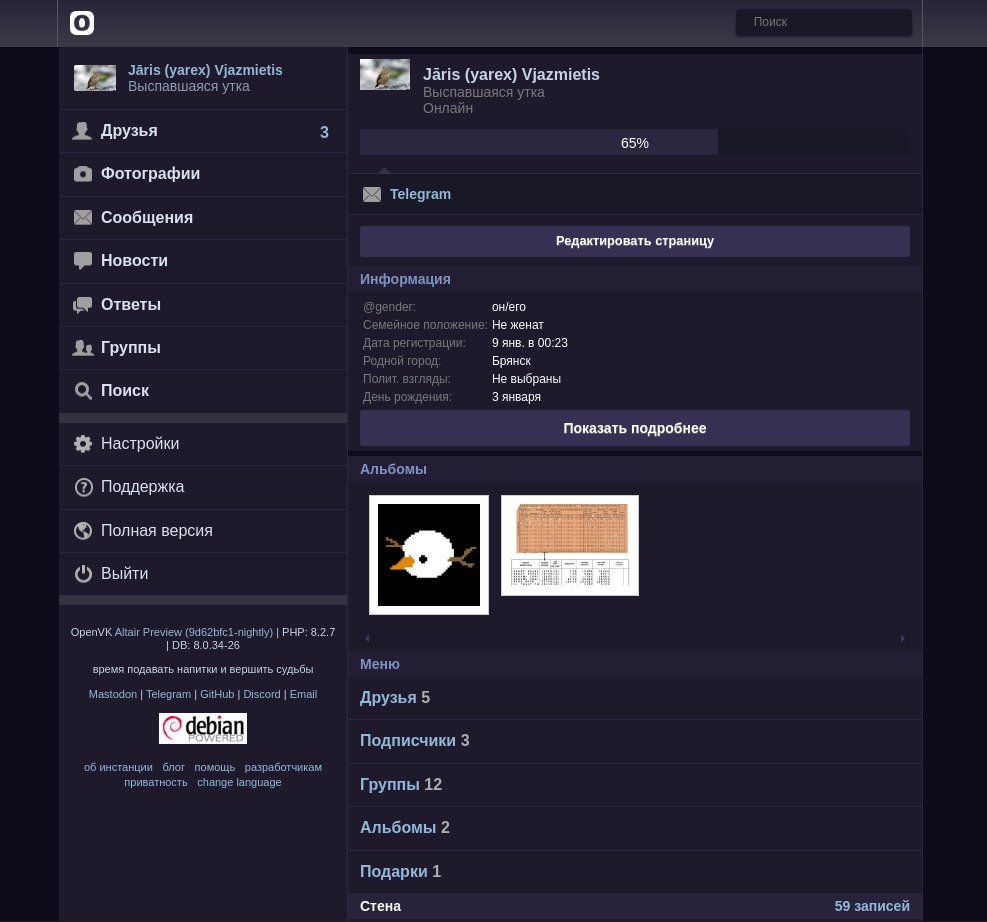Open Поиск in the sidebar
Image resolution: width=987 pixels, height=922 pixels.
(203, 391)
